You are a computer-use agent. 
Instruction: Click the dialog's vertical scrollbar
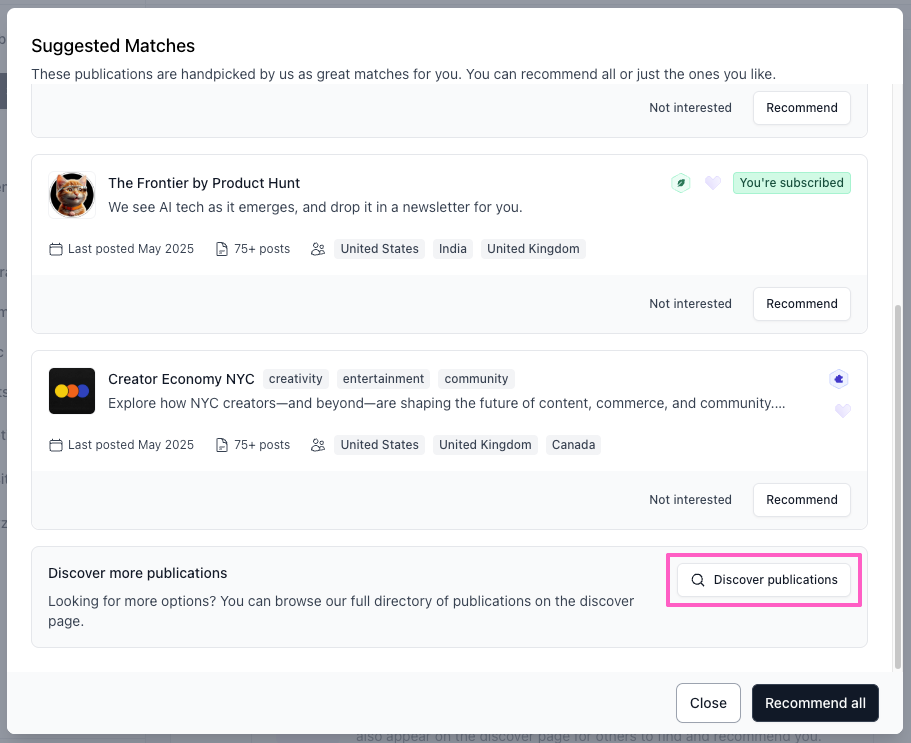point(897,480)
